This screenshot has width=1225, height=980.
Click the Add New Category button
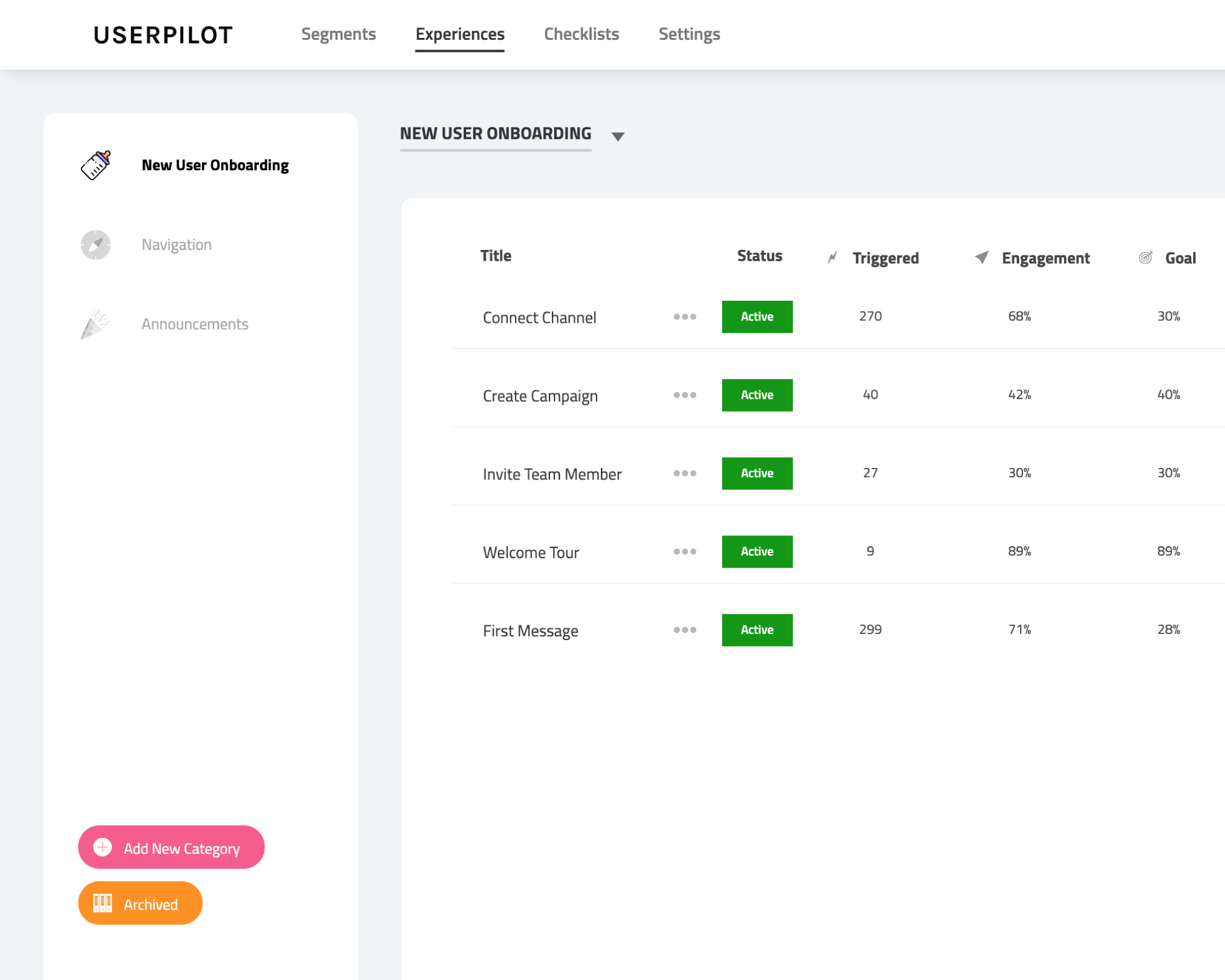pos(171,847)
